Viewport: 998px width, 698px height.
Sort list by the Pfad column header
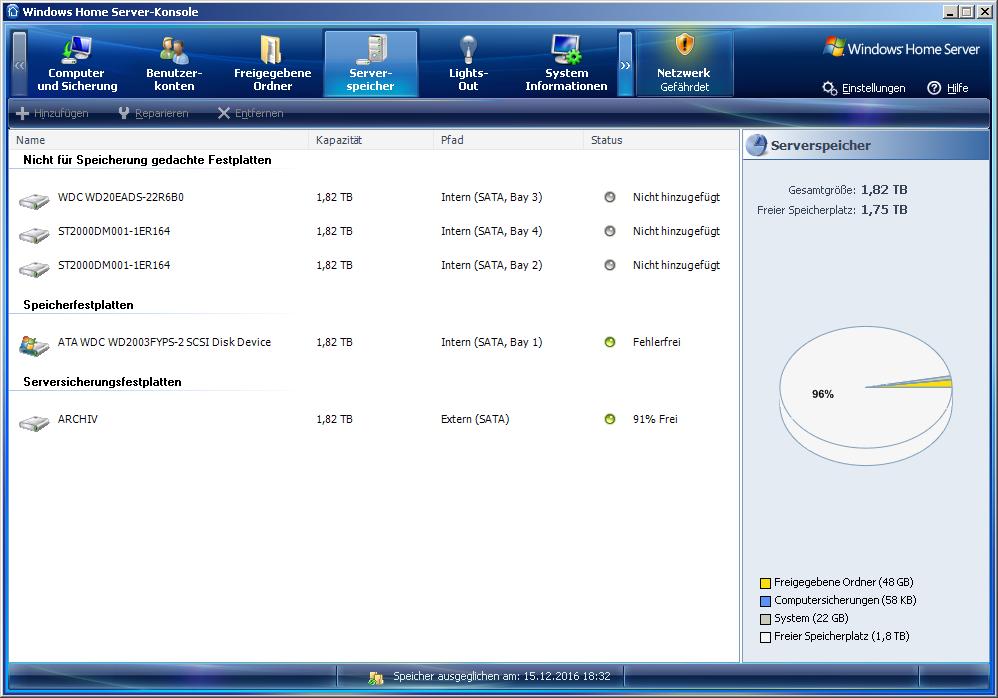point(509,140)
